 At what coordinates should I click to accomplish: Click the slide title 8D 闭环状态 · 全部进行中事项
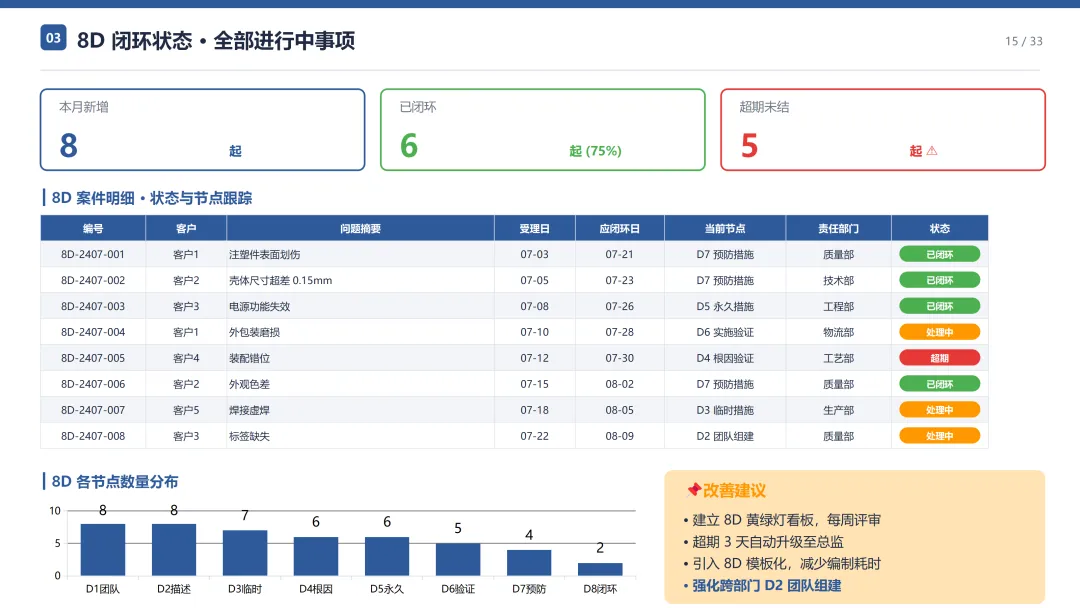[x=216, y=41]
